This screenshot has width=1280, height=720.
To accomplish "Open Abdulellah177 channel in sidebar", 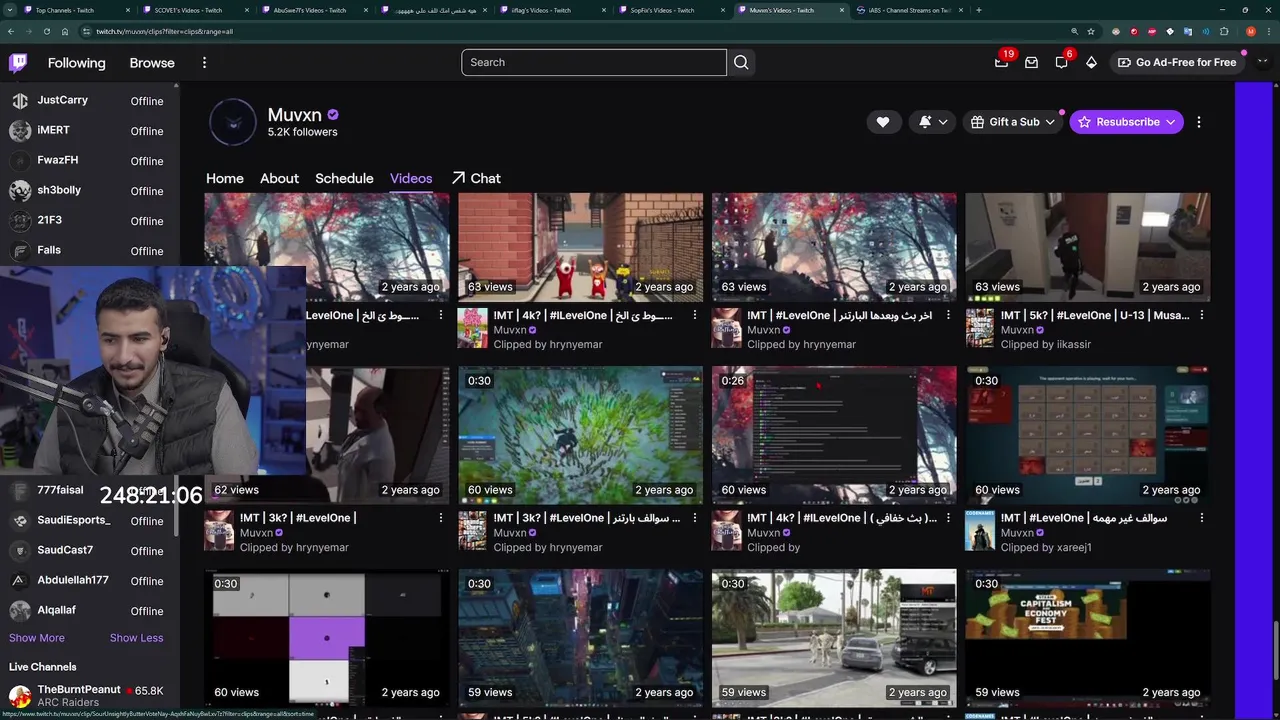I will point(88,581).
